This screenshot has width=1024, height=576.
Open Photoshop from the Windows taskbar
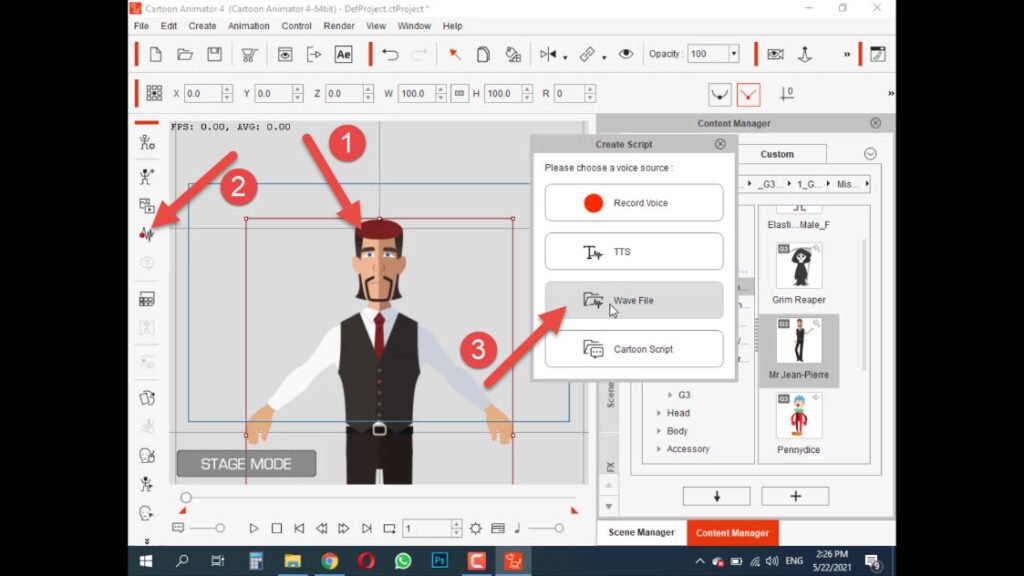coord(440,560)
